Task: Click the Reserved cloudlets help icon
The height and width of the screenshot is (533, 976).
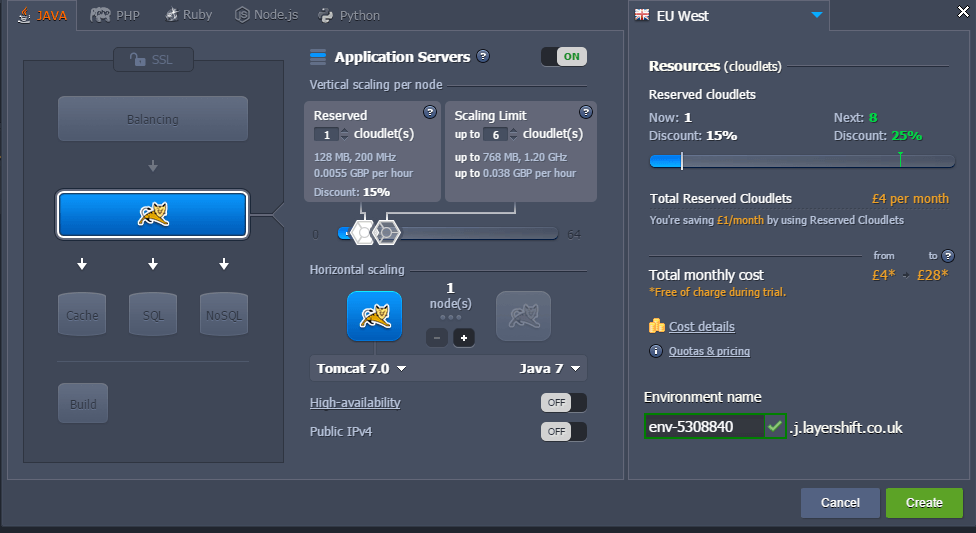Action: [430, 112]
